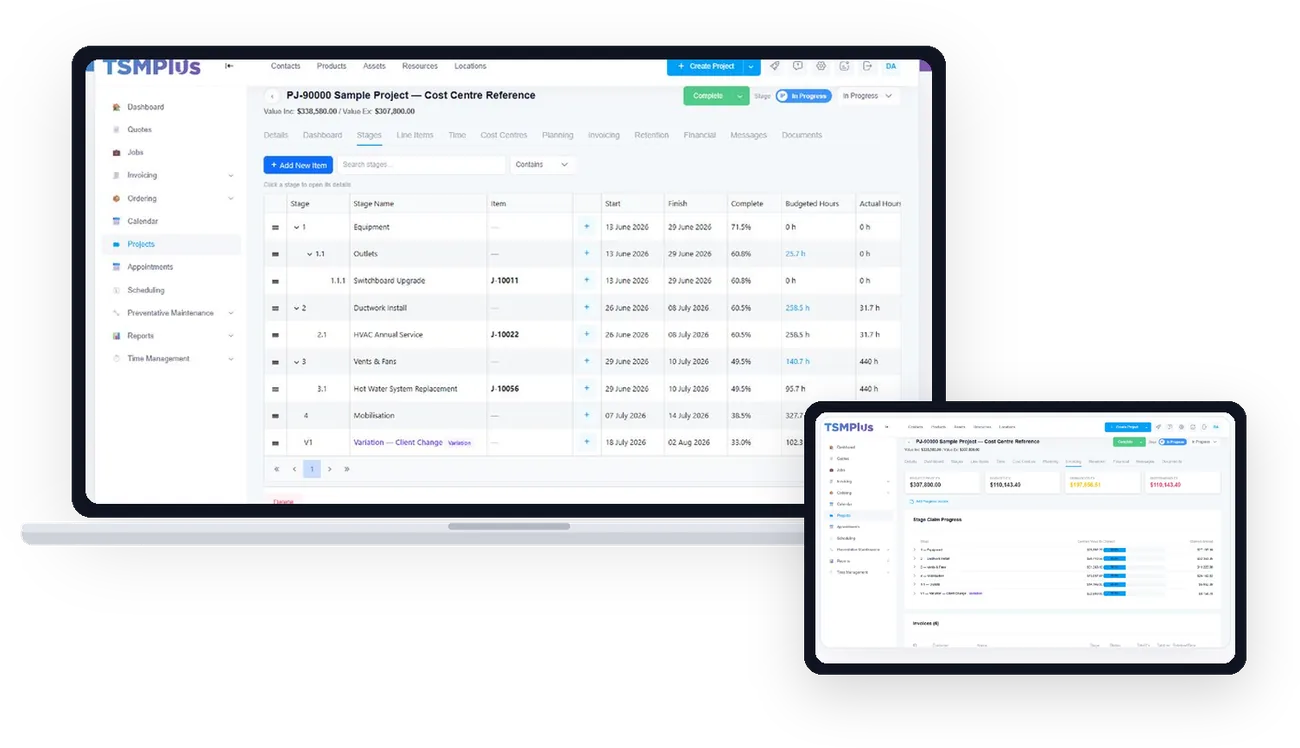Click the Jobs briefcase icon in the sidebar
Viewport: 1300px width, 748px height.
[116, 153]
